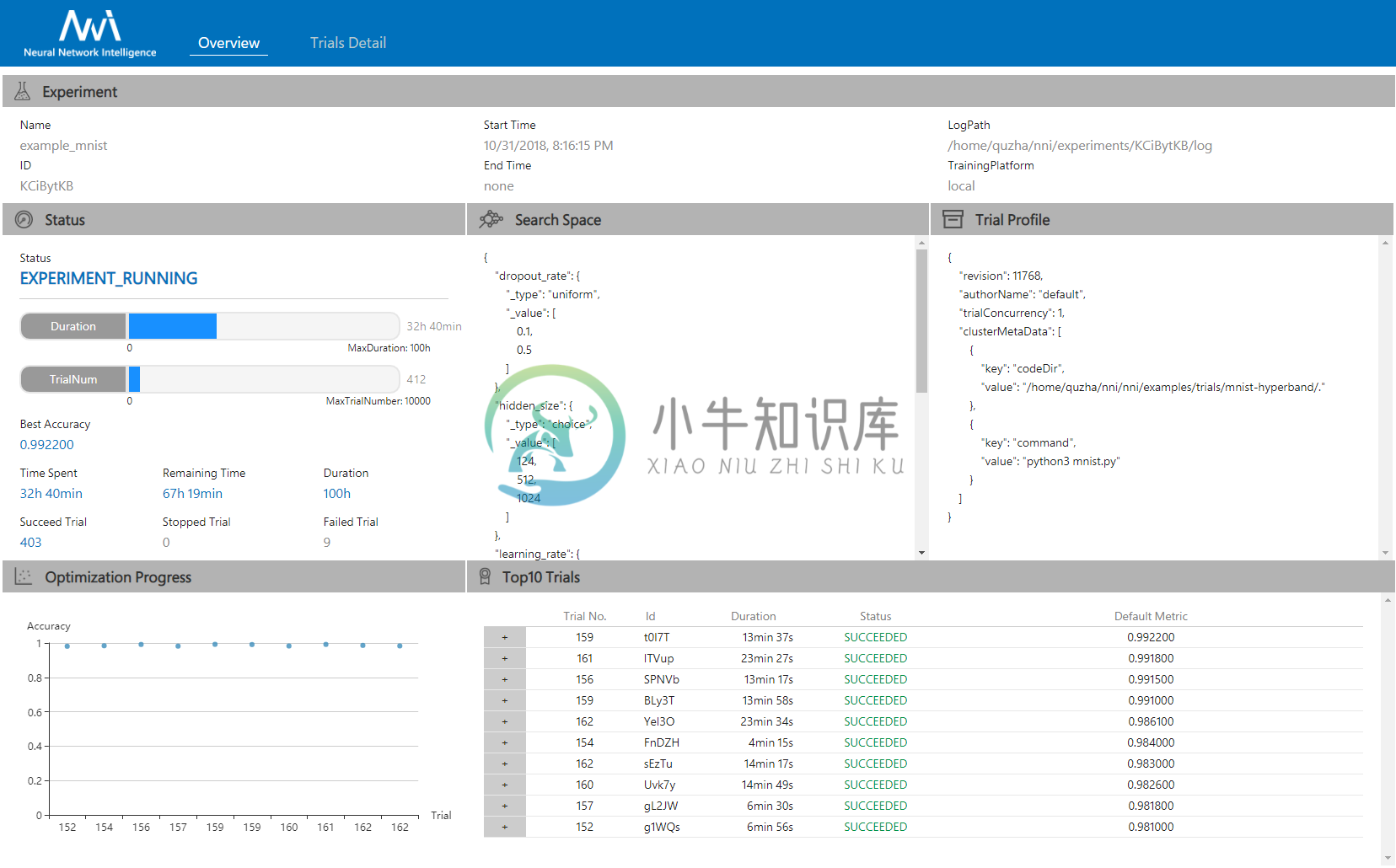Viewport: 1396px width, 868px height.
Task: Expand the row for trial t0l7T
Action: coord(505,637)
